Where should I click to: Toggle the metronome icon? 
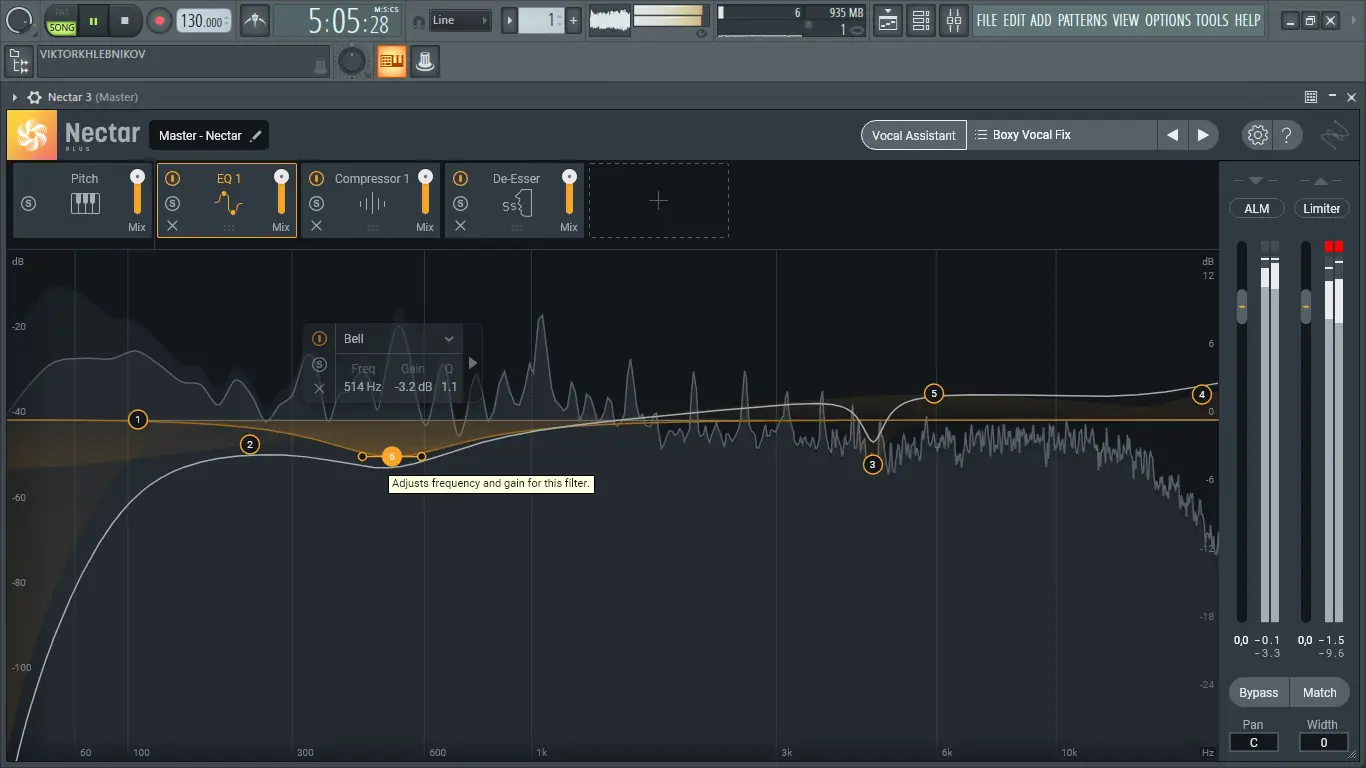coord(255,20)
